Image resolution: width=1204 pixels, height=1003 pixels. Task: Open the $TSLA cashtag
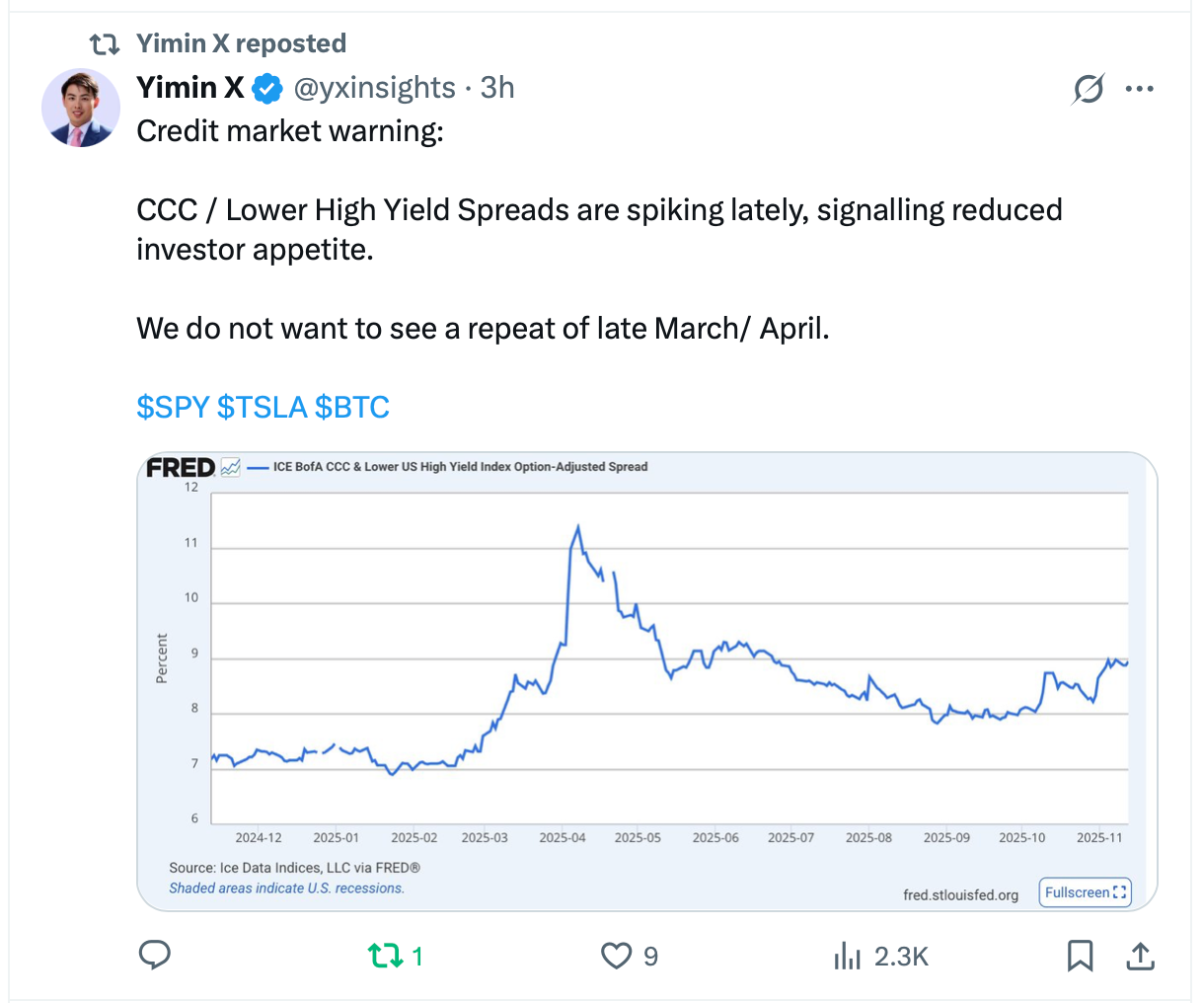pyautogui.click(x=262, y=407)
